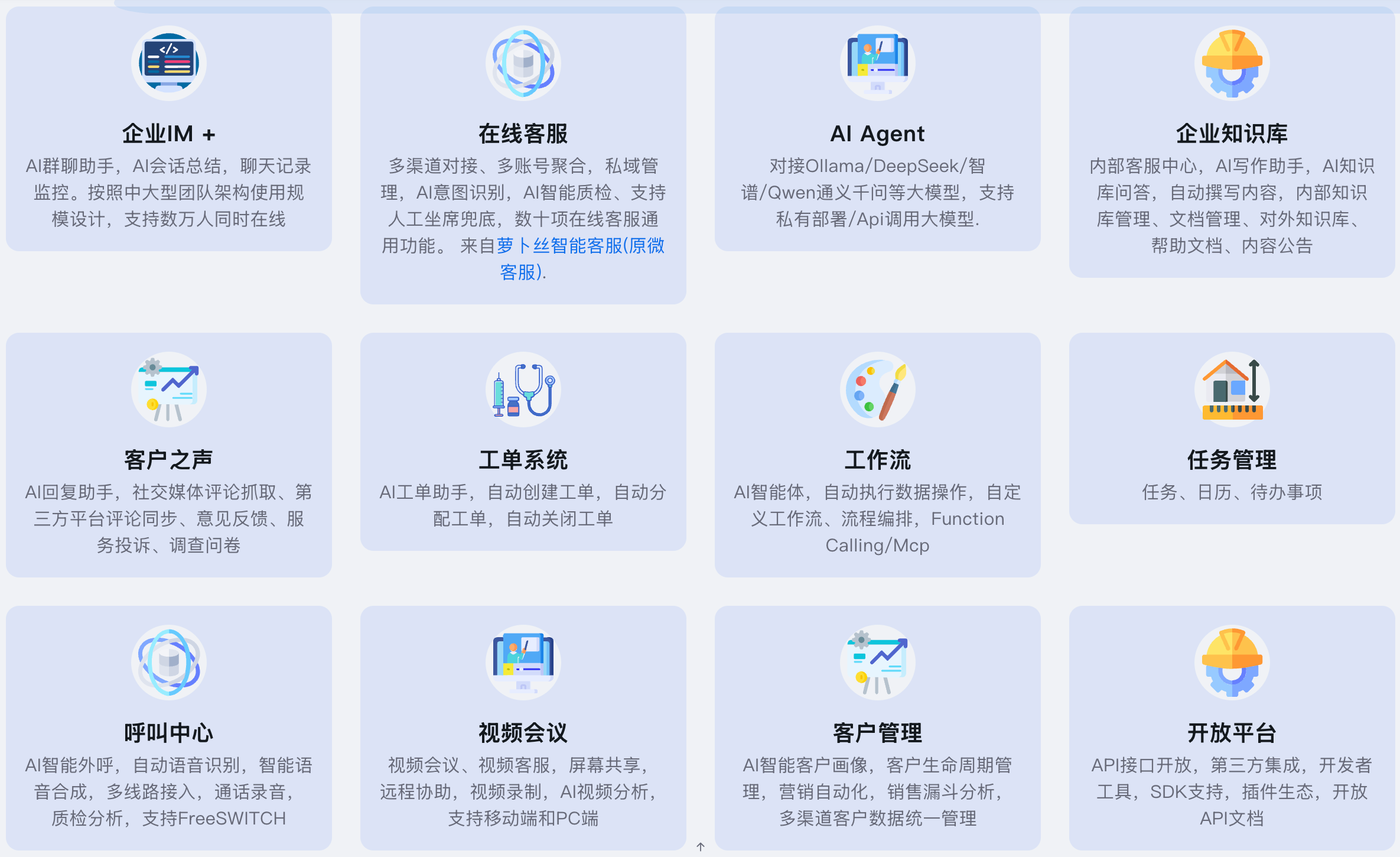
Task: Click the 视频会议 screen share icon
Action: pos(522,662)
